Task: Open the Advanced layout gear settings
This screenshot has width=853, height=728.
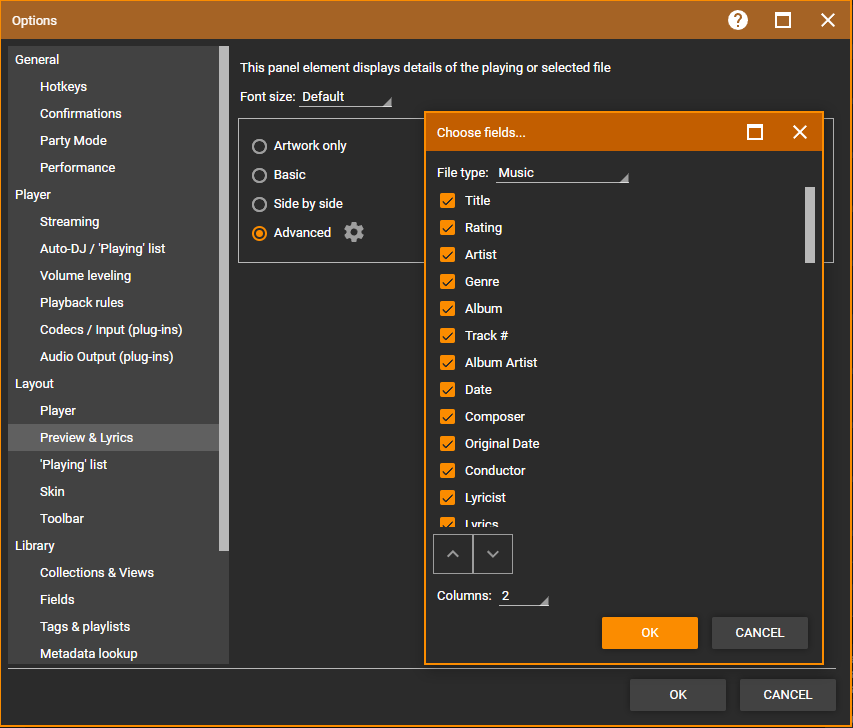Action: point(354,232)
